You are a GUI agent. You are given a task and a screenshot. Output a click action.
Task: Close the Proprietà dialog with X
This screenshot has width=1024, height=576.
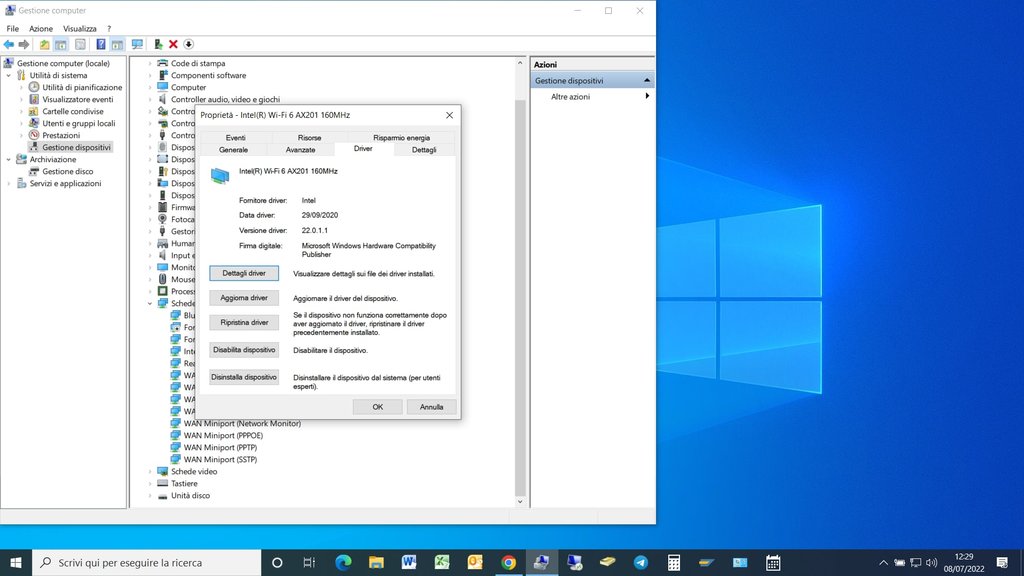(449, 115)
